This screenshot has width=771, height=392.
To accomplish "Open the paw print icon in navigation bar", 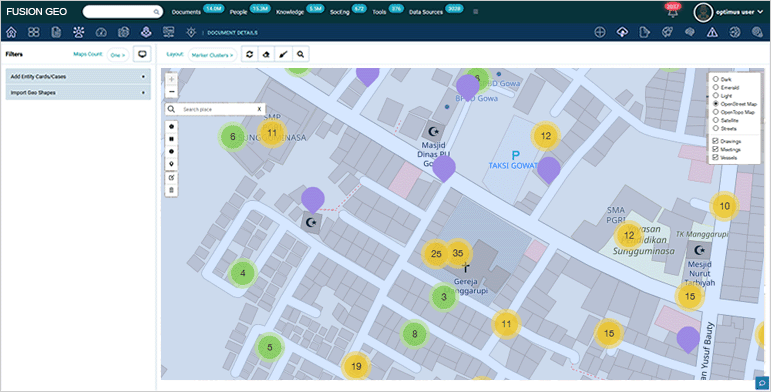I will coord(79,32).
